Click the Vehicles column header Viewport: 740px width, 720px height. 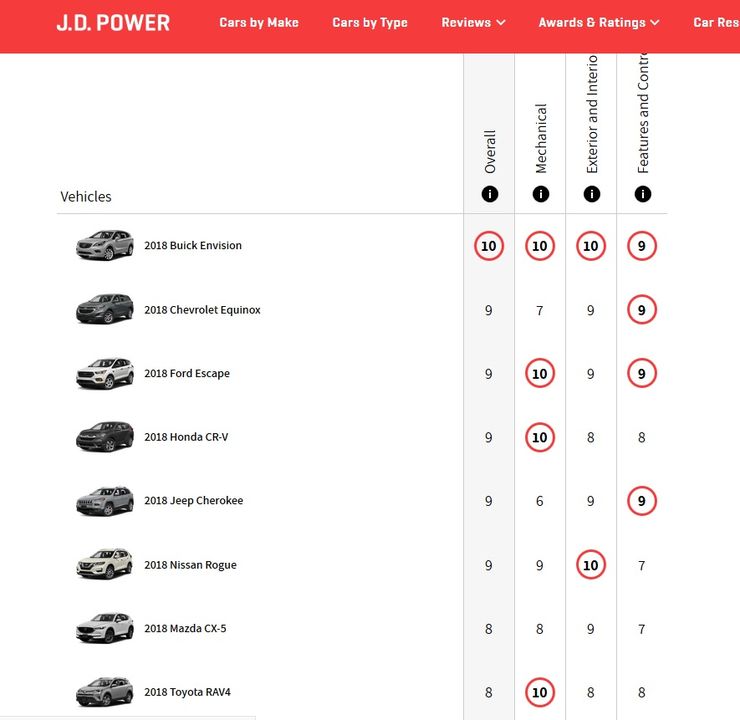pos(86,196)
